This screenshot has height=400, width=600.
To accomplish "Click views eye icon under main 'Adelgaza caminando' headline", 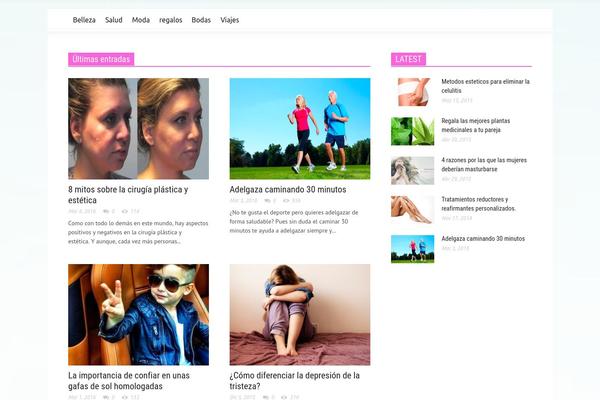I will click(286, 201).
